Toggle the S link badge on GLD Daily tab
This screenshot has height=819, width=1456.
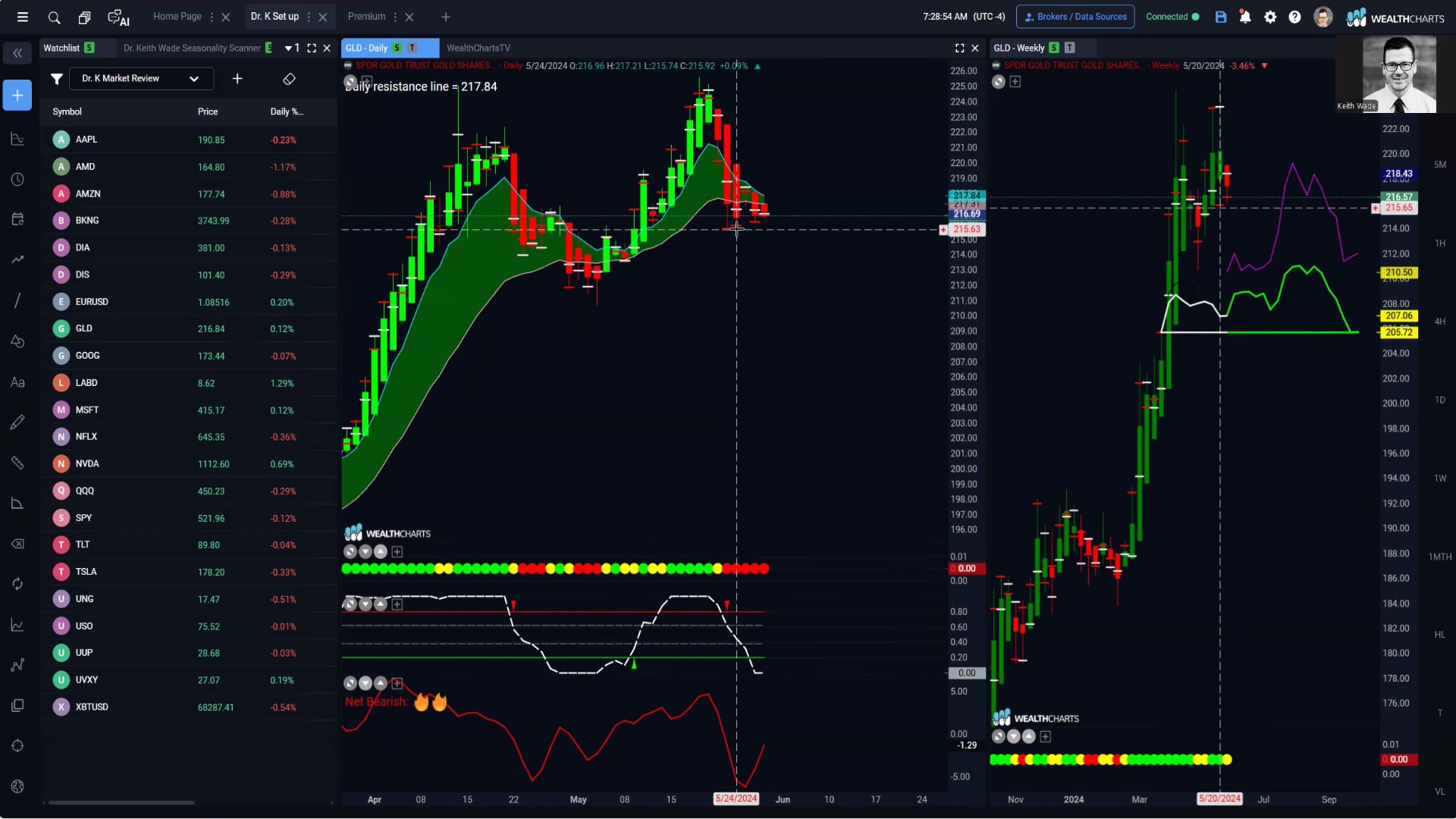point(397,48)
